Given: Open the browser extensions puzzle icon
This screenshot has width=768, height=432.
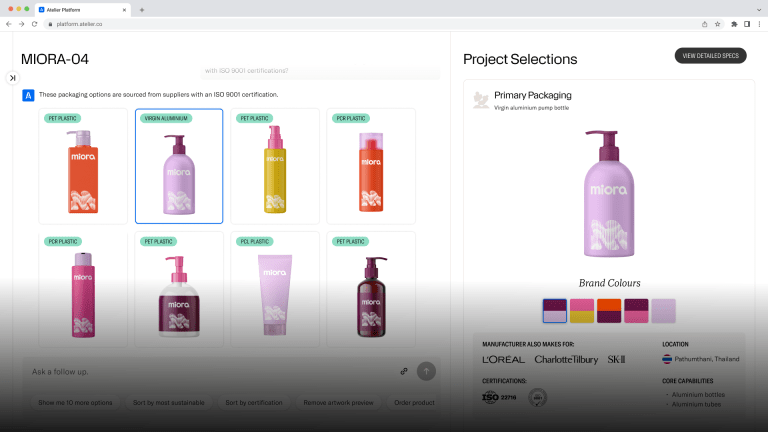Looking at the screenshot, I should [734, 23].
